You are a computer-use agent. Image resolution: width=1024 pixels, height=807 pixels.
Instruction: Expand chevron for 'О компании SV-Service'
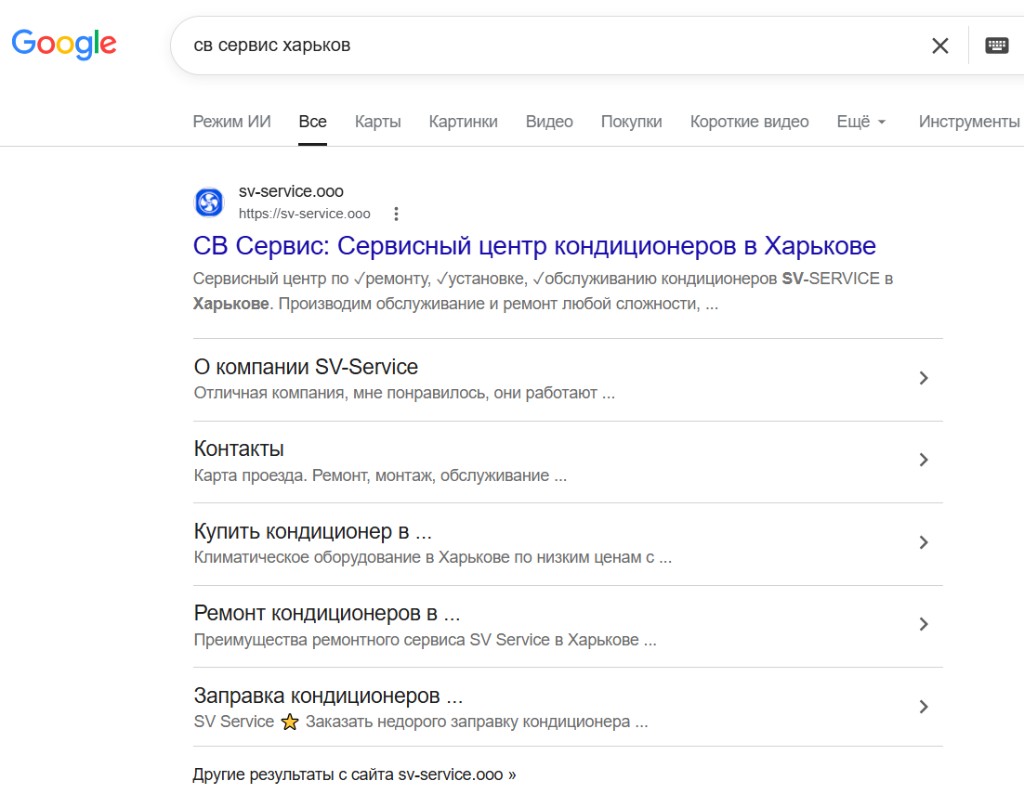pos(923,378)
